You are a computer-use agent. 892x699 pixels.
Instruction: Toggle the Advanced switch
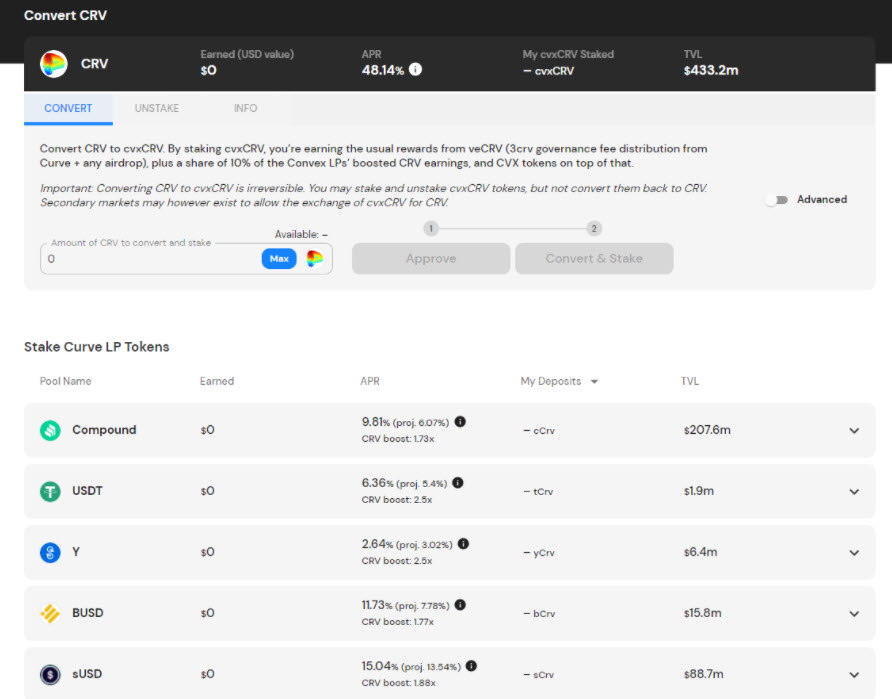[777, 200]
